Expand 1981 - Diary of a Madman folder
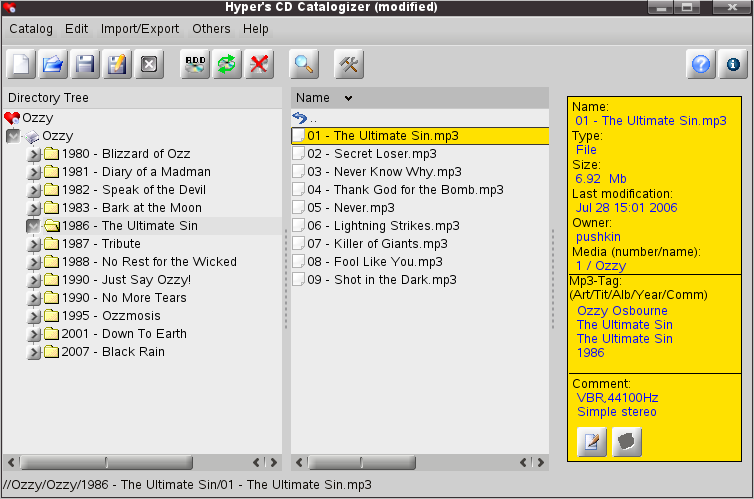 [34, 172]
